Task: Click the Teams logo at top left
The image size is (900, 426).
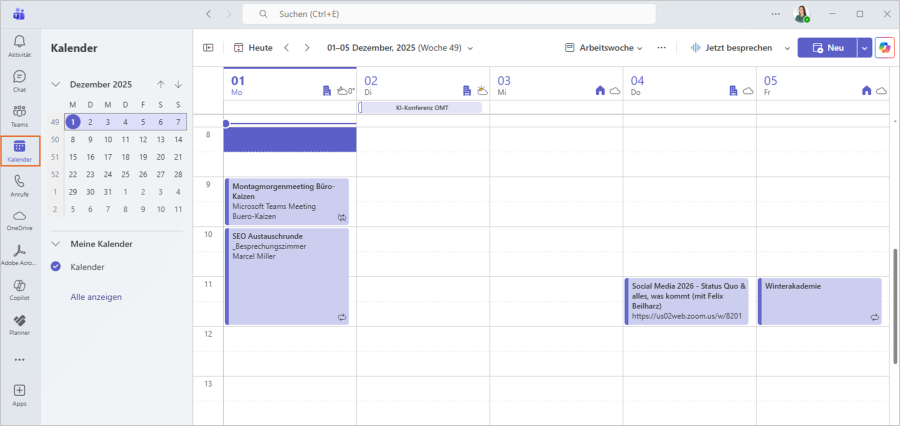Action: (19, 14)
